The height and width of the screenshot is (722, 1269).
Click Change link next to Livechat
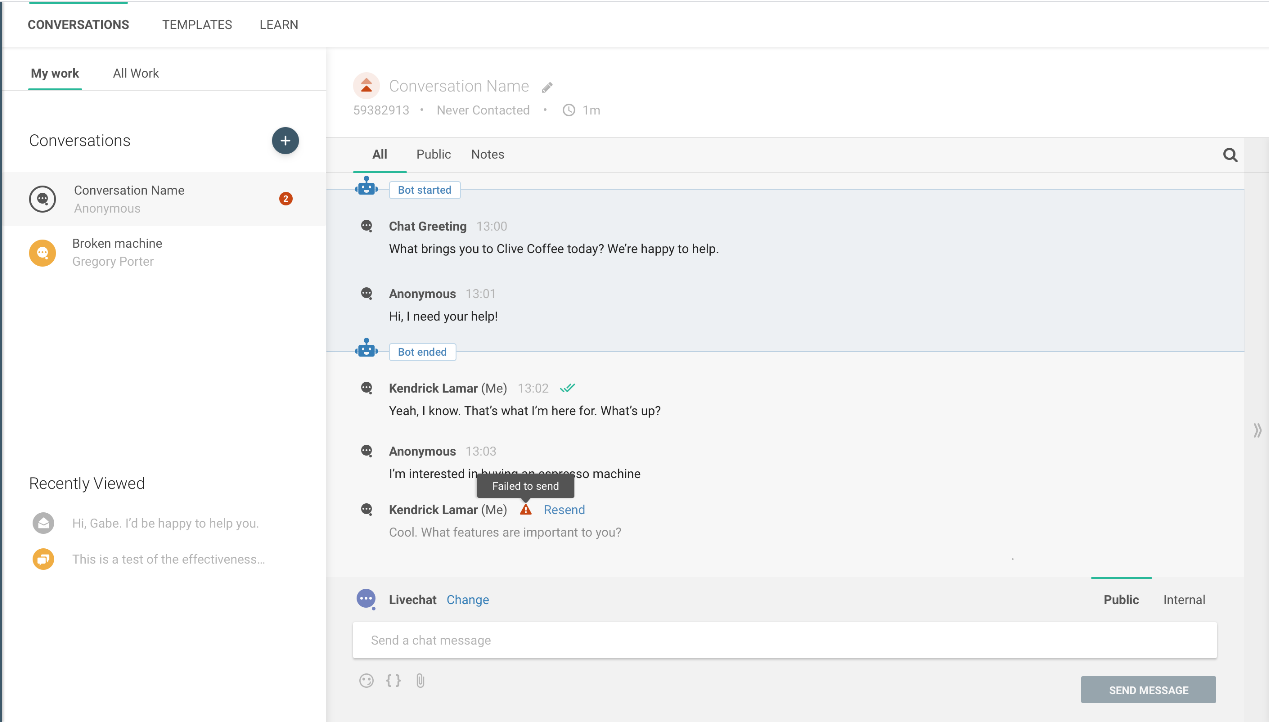pyautogui.click(x=468, y=600)
